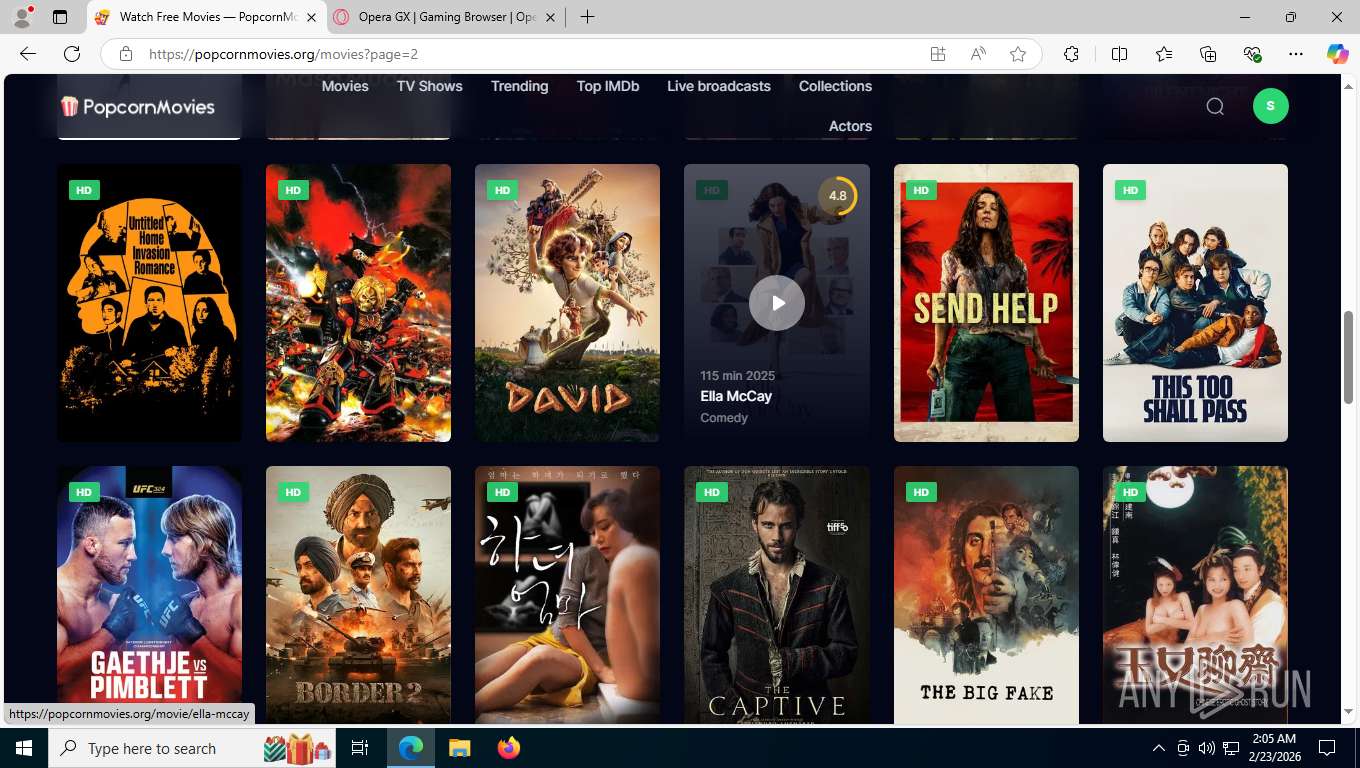Viewport: 1360px width, 768px height.
Task: View site info via the padlock icon
Action: [x=125, y=54]
